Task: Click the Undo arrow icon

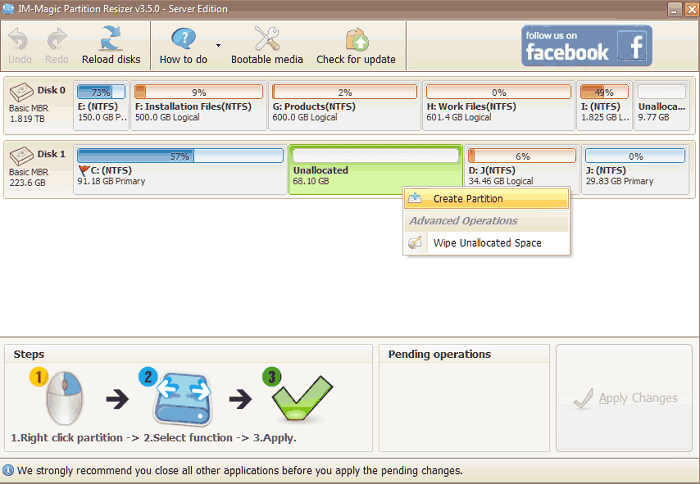Action: pyautogui.click(x=18, y=39)
